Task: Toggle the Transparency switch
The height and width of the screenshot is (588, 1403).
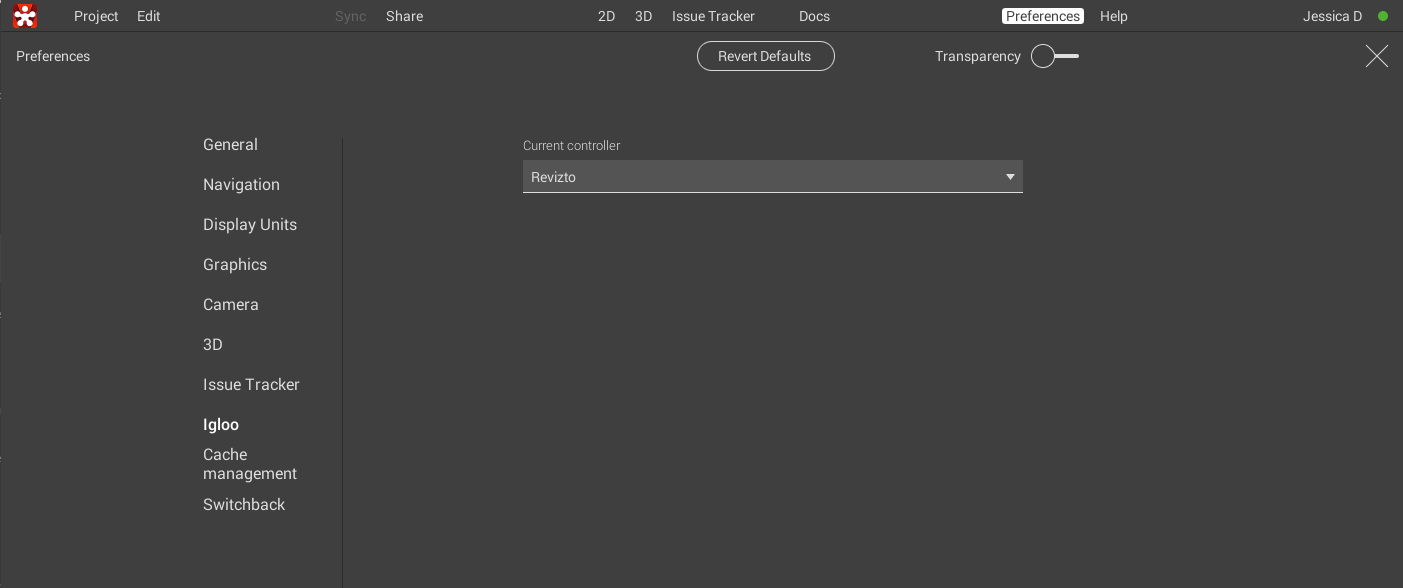Action: coord(1054,57)
